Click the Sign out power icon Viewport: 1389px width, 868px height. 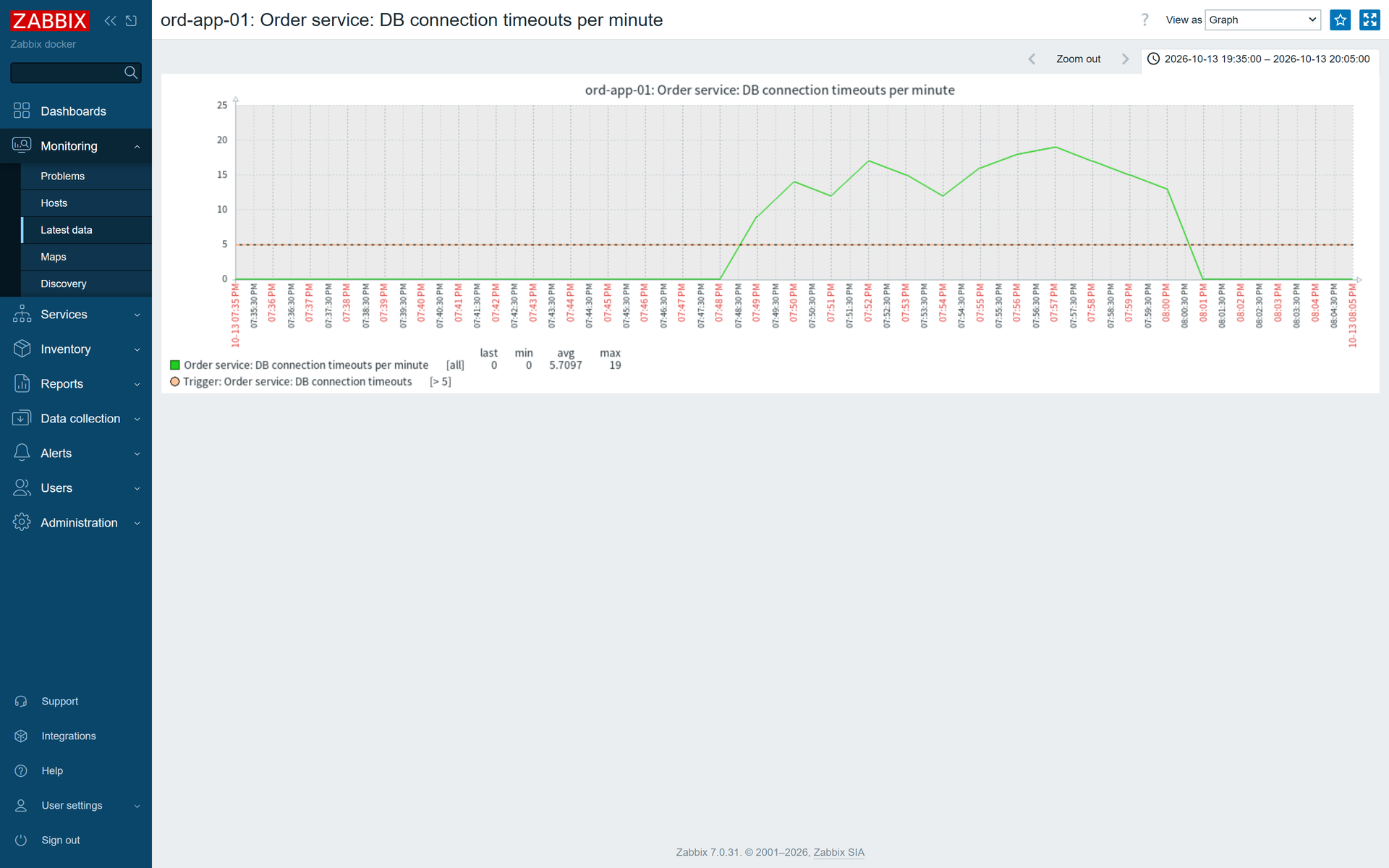pyautogui.click(x=21, y=840)
